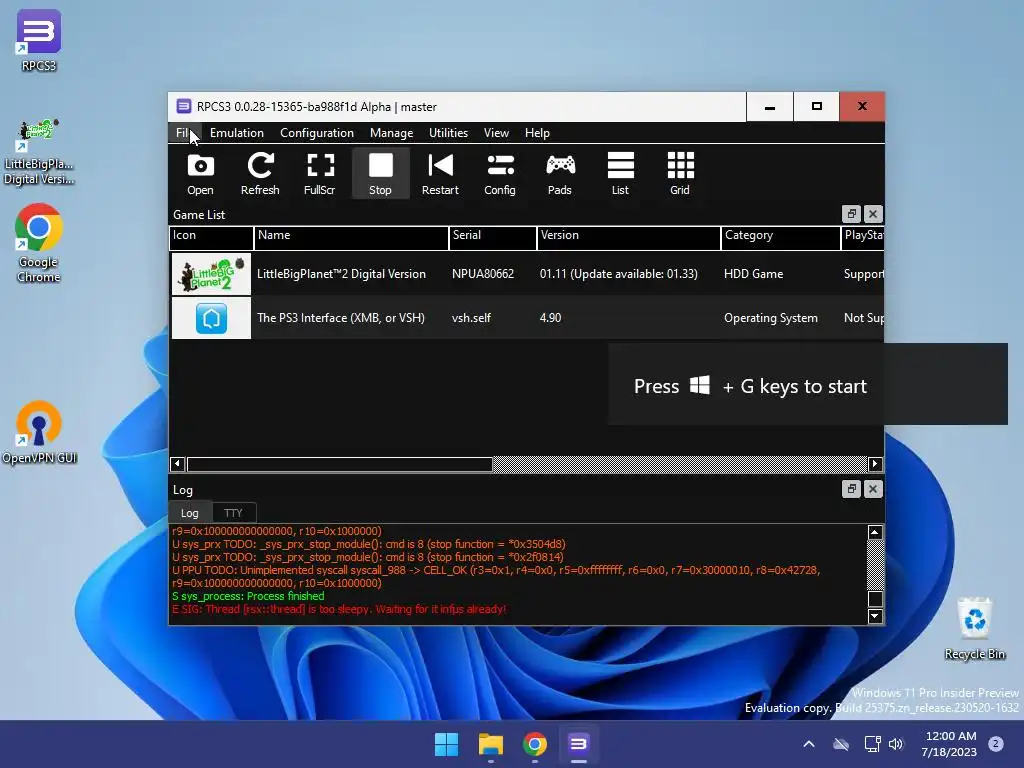Click the green 'Process finished' log line
The height and width of the screenshot is (768, 1024).
click(248, 596)
